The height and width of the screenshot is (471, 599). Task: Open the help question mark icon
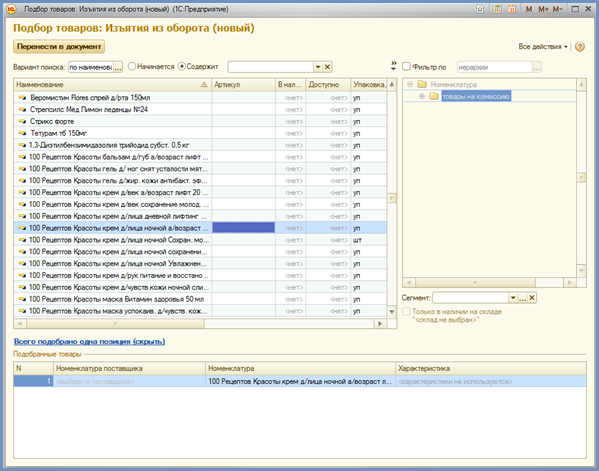(x=580, y=47)
